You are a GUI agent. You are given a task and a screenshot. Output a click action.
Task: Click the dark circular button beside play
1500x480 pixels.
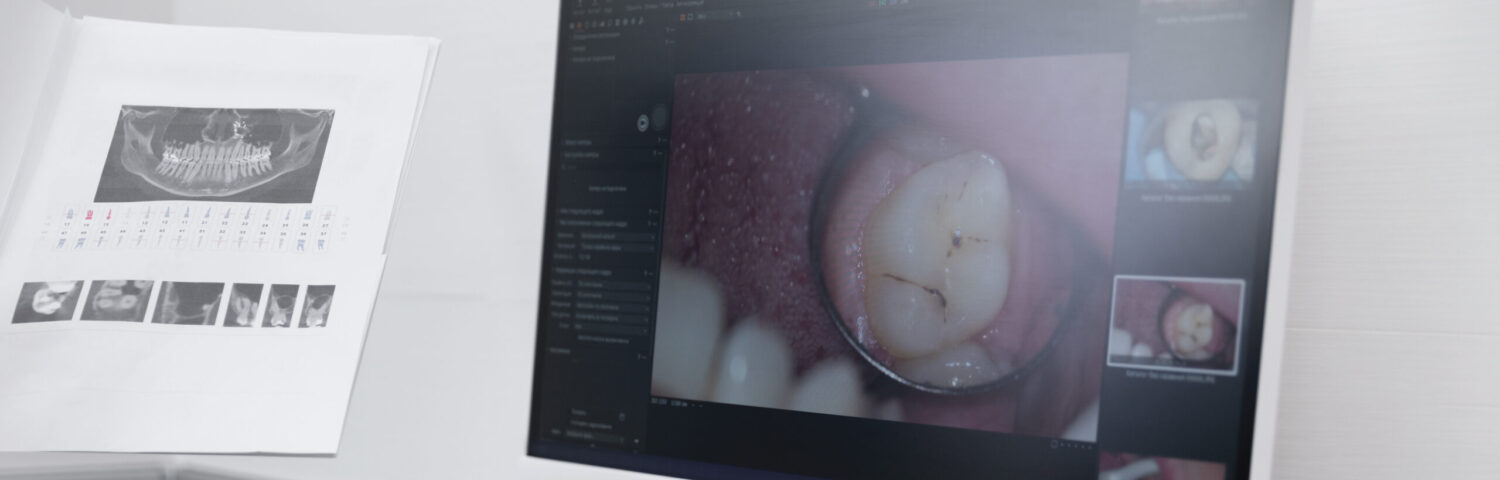(x=660, y=118)
